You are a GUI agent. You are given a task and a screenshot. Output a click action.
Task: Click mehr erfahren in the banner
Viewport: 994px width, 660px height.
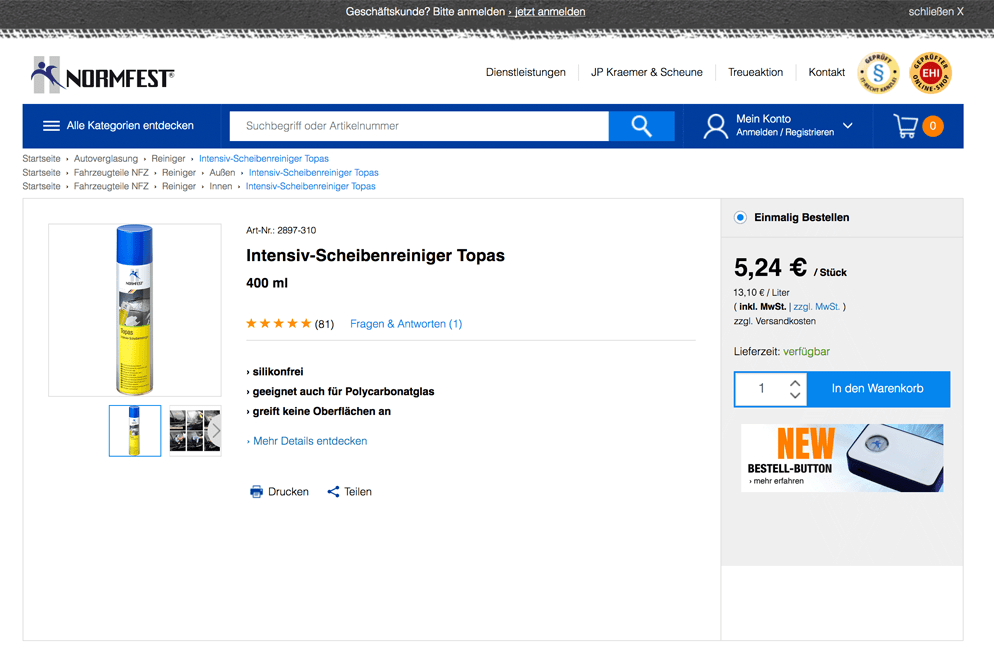point(778,481)
